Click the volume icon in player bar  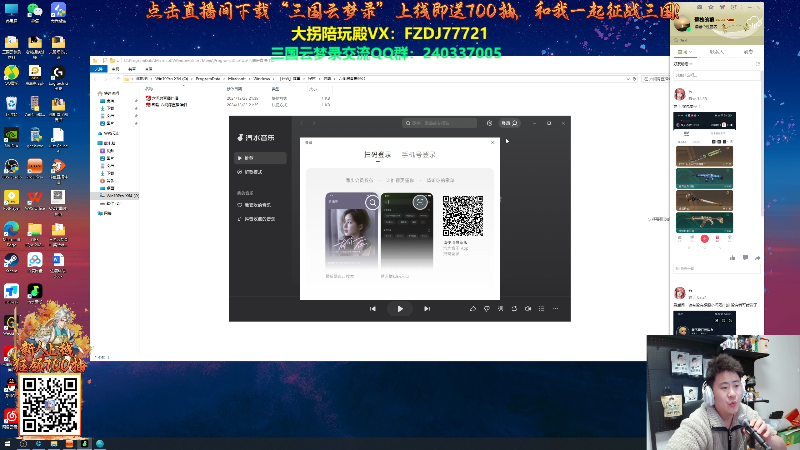click(x=528, y=309)
